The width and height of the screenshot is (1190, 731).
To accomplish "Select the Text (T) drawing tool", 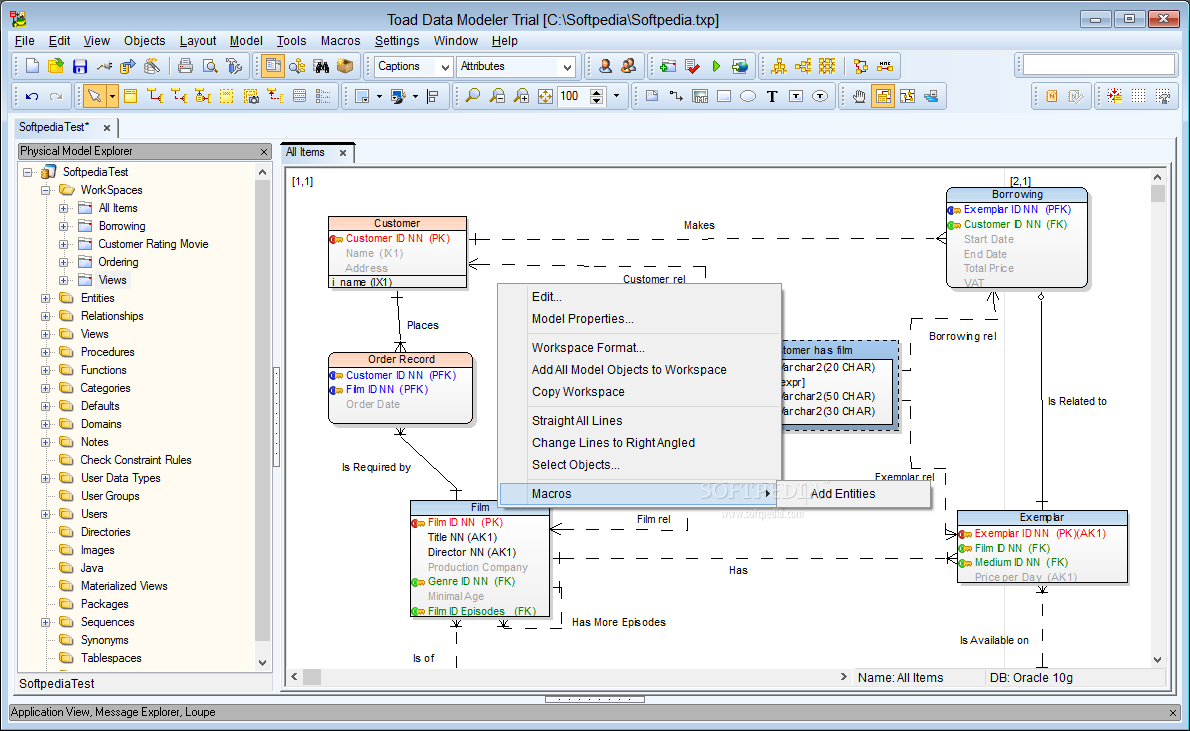I will click(772, 96).
